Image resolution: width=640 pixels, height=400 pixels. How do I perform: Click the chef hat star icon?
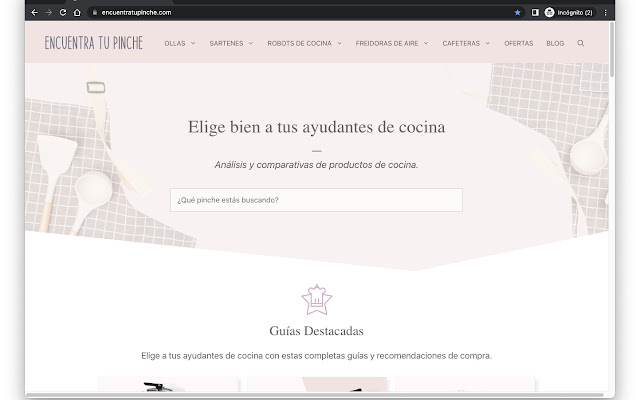[x=317, y=300]
